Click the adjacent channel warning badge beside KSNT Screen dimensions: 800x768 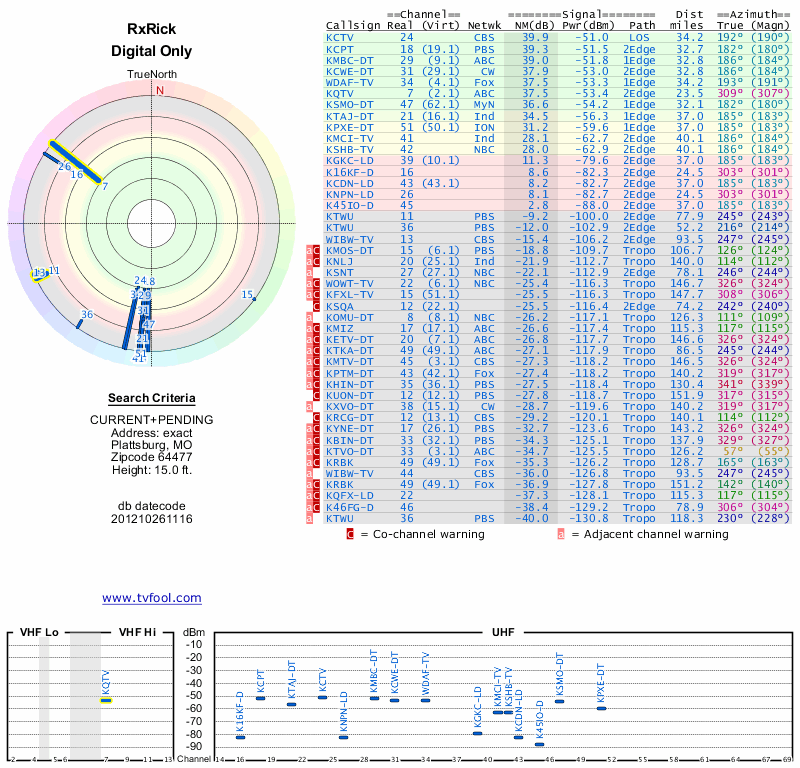click(x=309, y=272)
